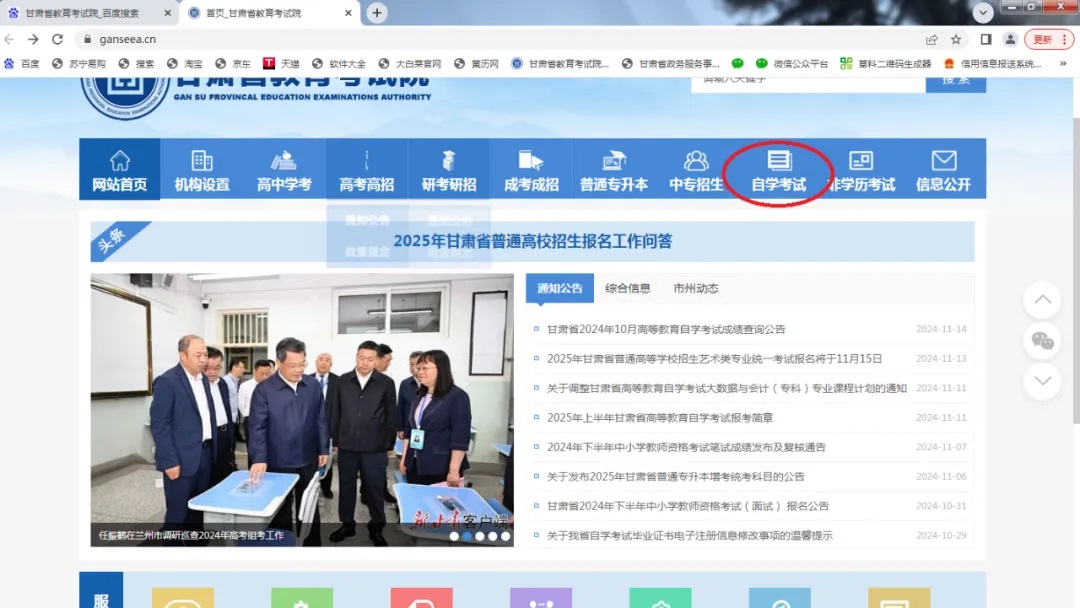This screenshot has width=1080, height=608.
Task: Open the 软件大全 bookmark
Action: (x=339, y=63)
